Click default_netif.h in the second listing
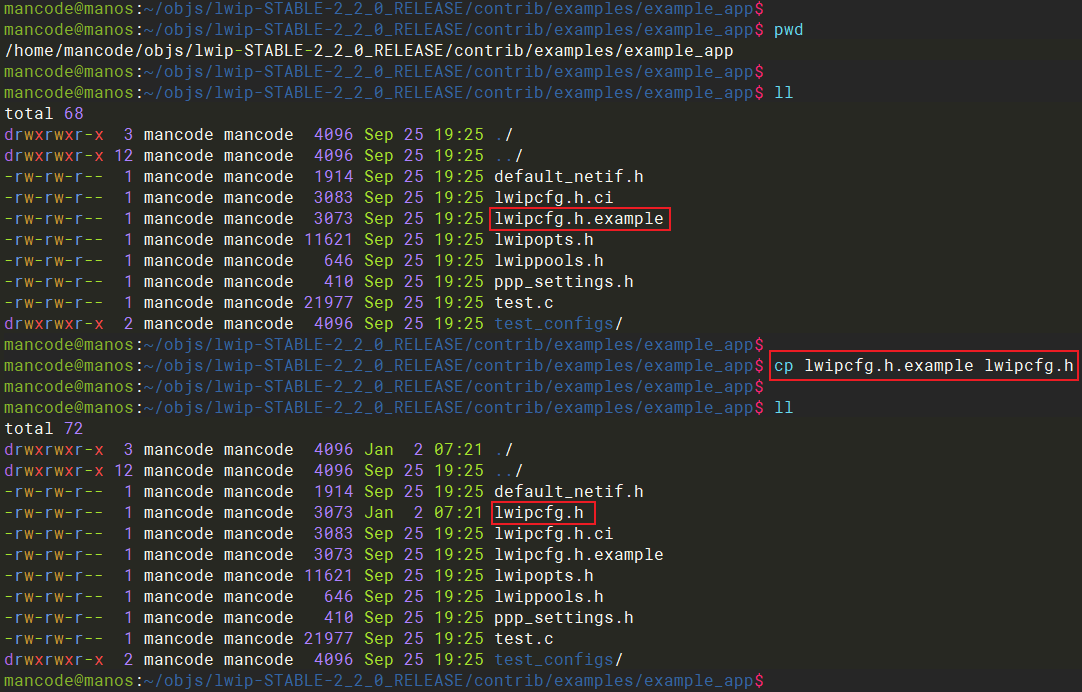Screen dimensions: 1082x692 (x=568, y=492)
